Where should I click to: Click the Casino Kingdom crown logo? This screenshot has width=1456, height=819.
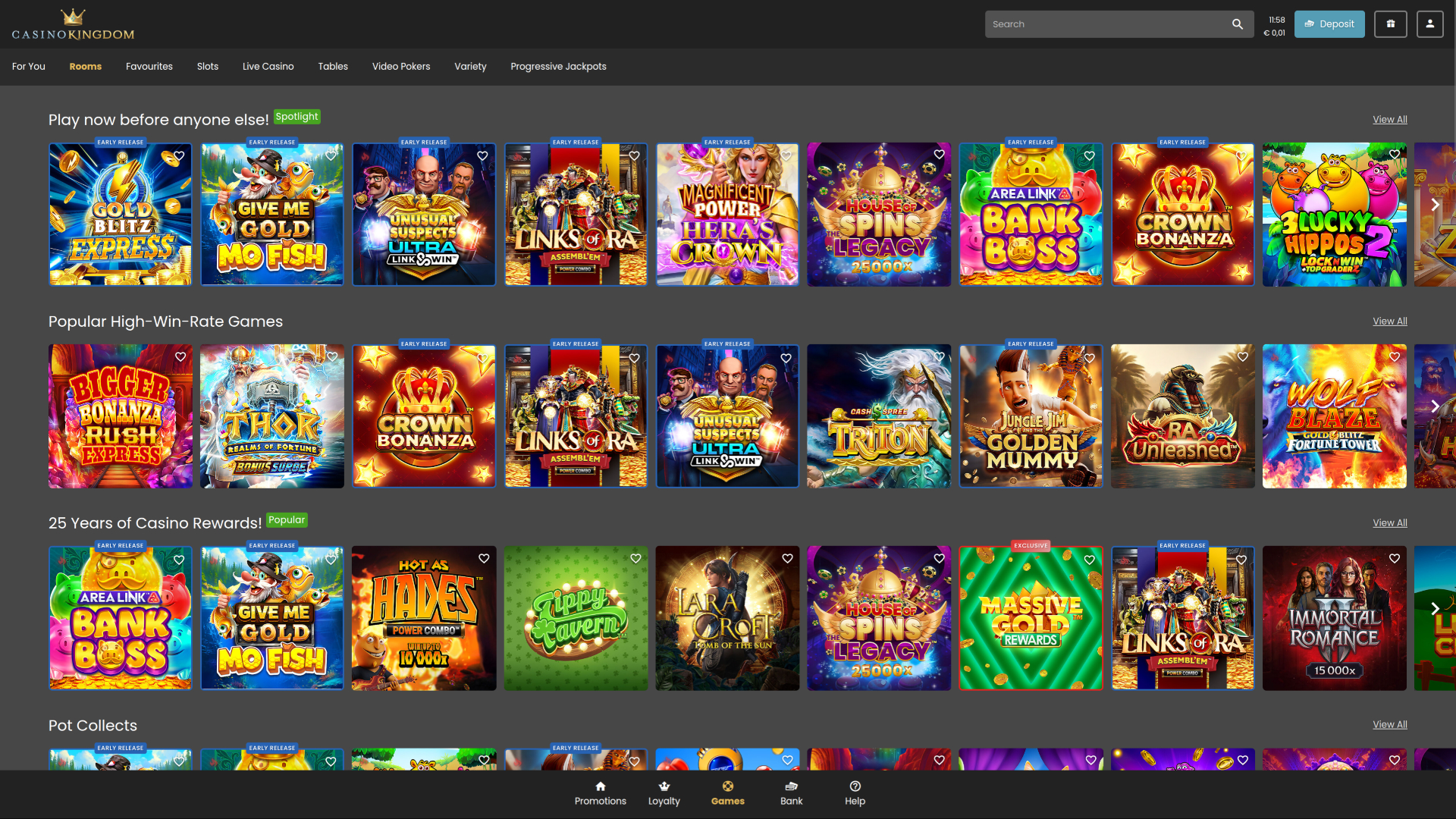pos(73,24)
